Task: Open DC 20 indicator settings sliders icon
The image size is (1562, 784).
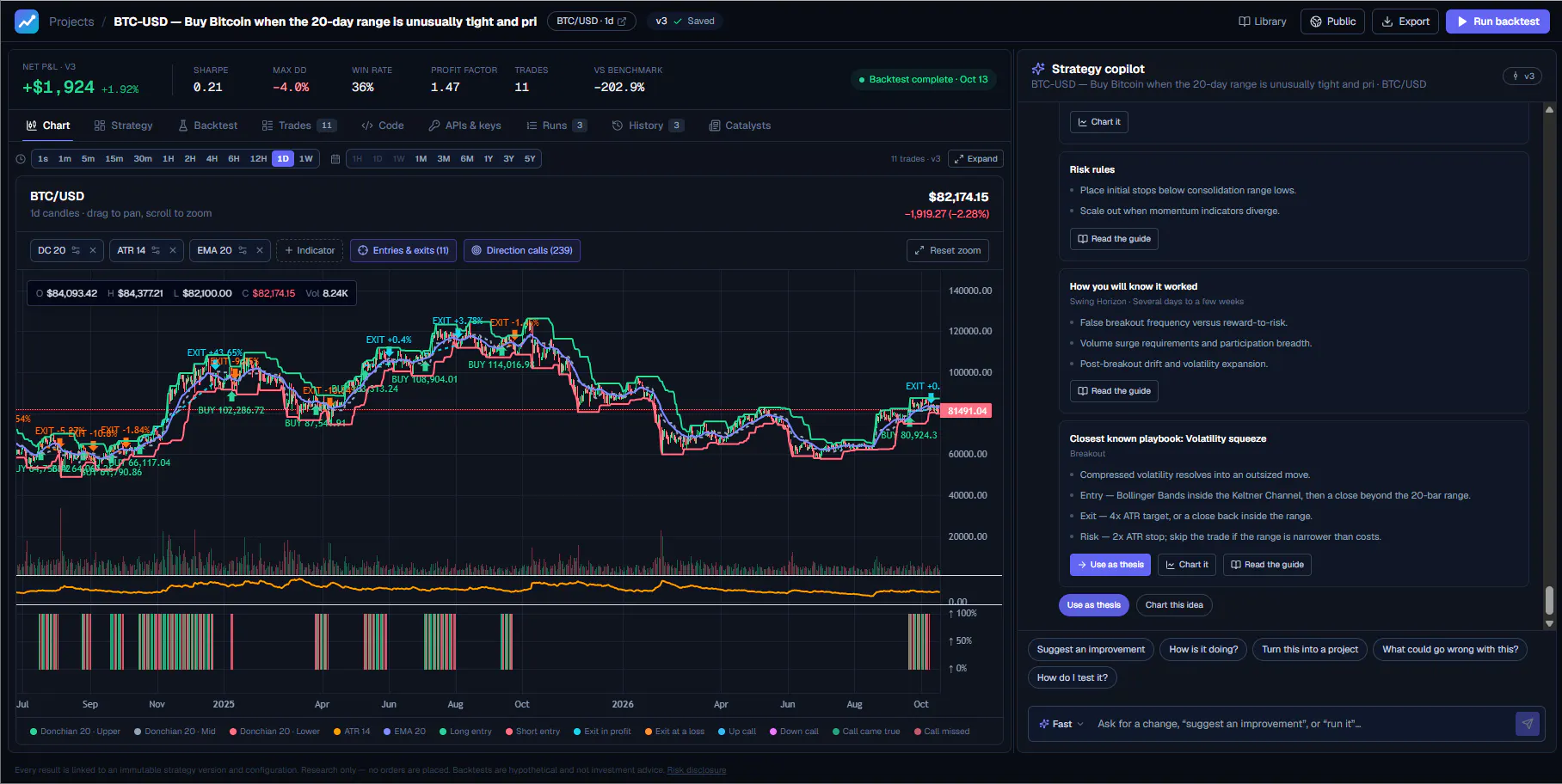Action: [x=76, y=250]
